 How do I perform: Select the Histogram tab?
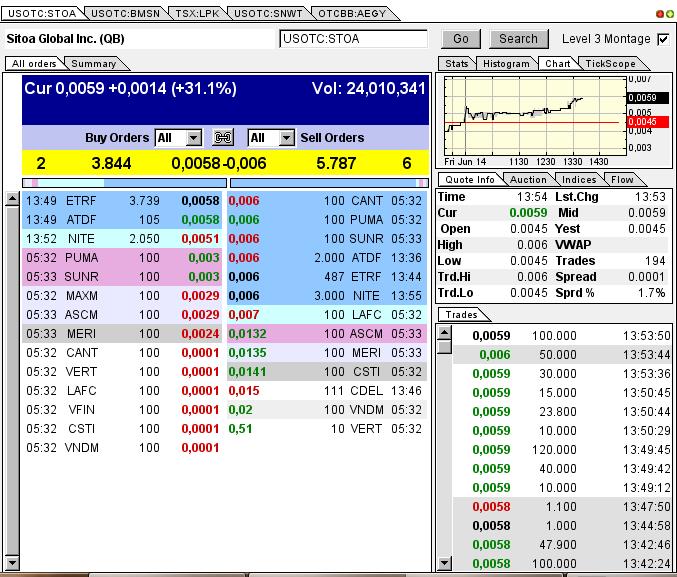click(x=505, y=63)
